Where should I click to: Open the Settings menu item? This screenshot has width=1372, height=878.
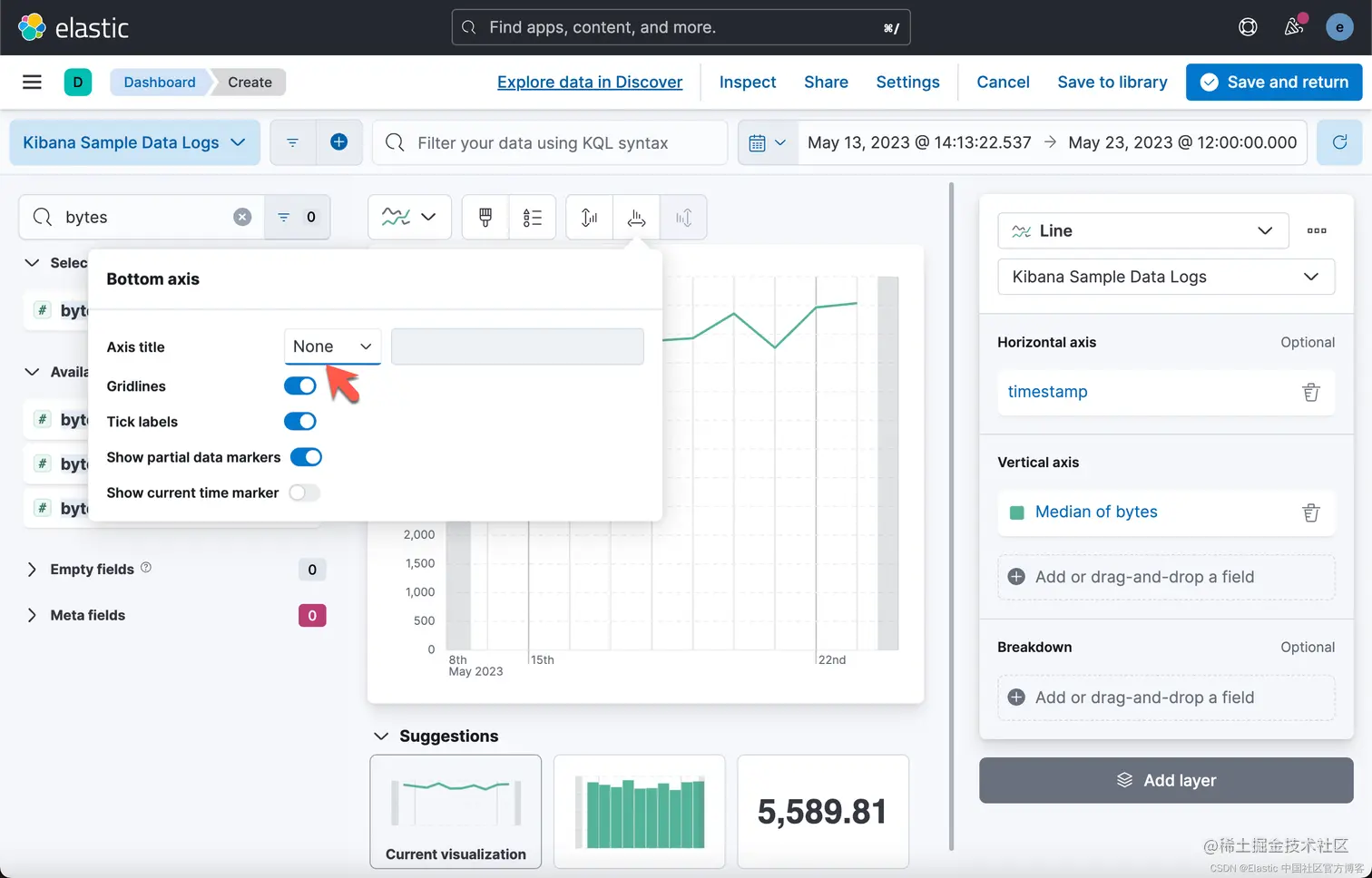pyautogui.click(x=907, y=82)
